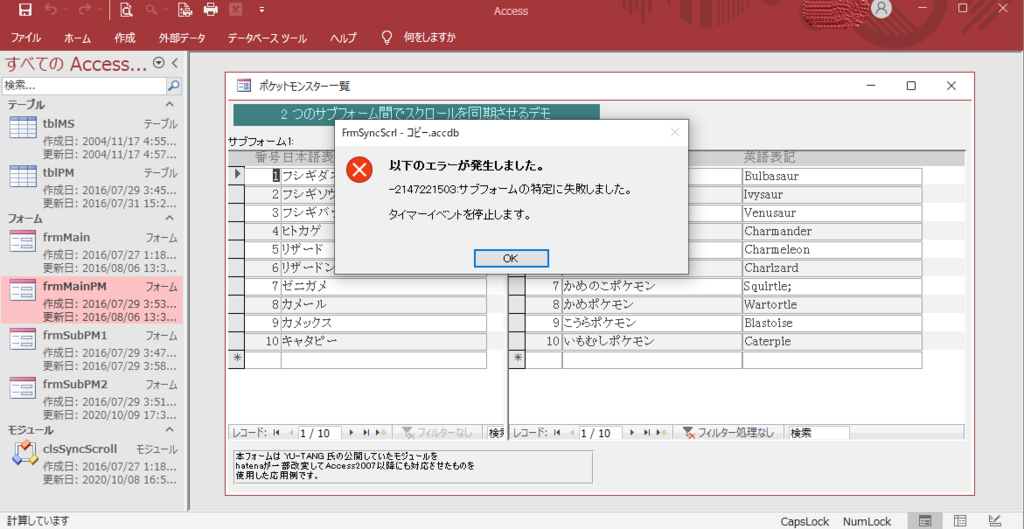
Task: Open the ファイル menu tab
Action: 26,38
